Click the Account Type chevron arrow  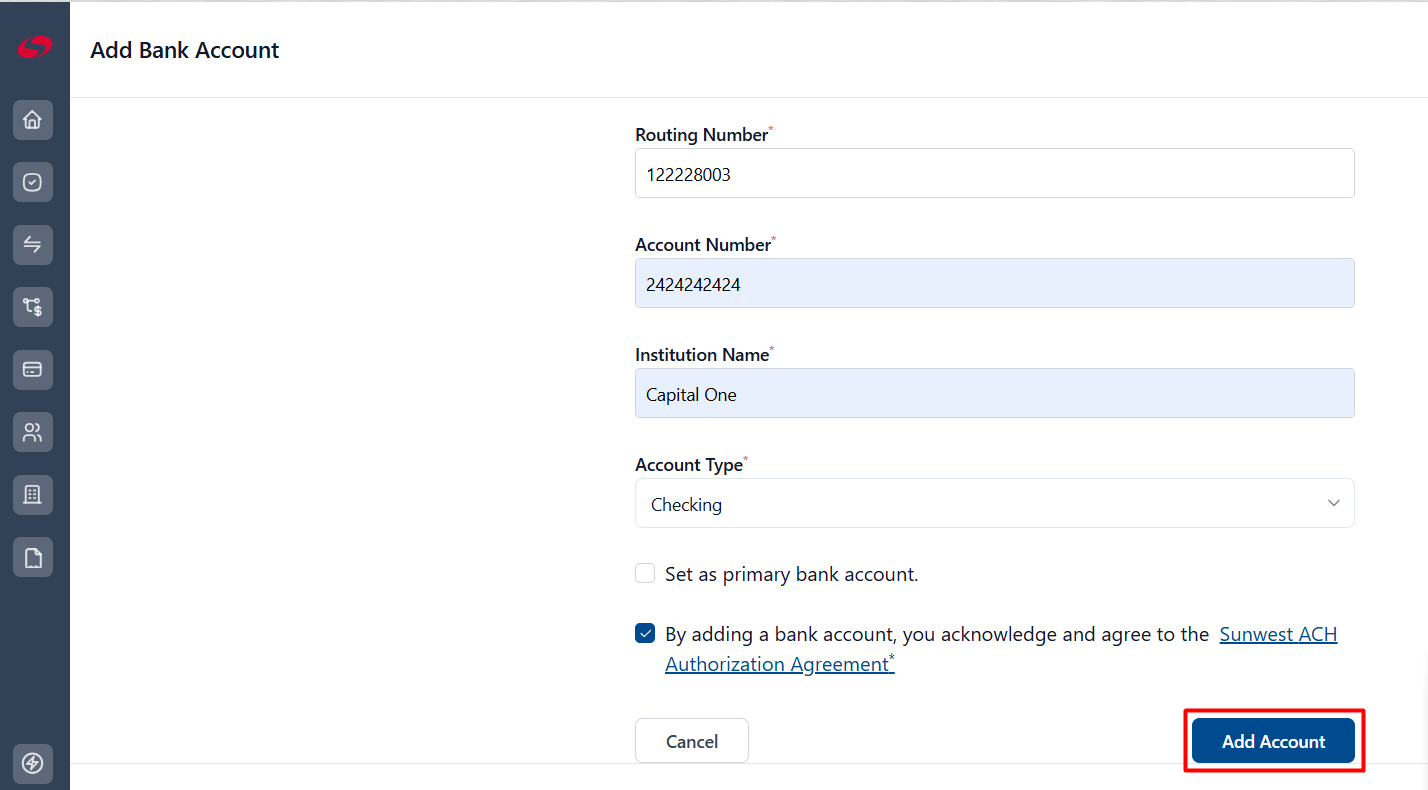(x=1333, y=503)
